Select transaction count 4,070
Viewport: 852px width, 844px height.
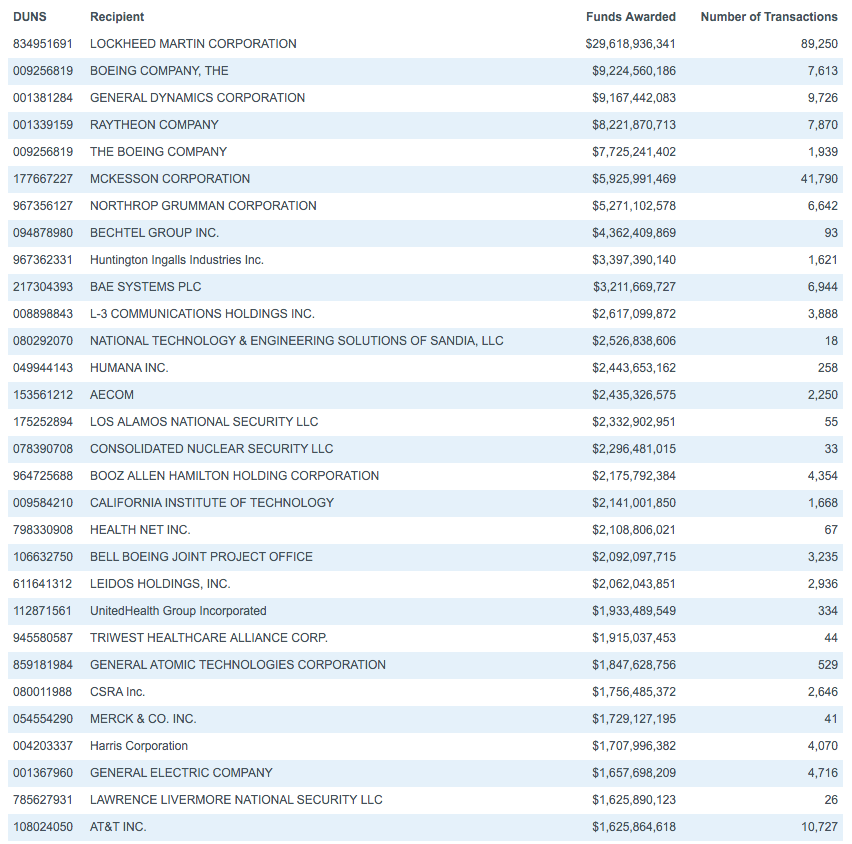pos(822,746)
